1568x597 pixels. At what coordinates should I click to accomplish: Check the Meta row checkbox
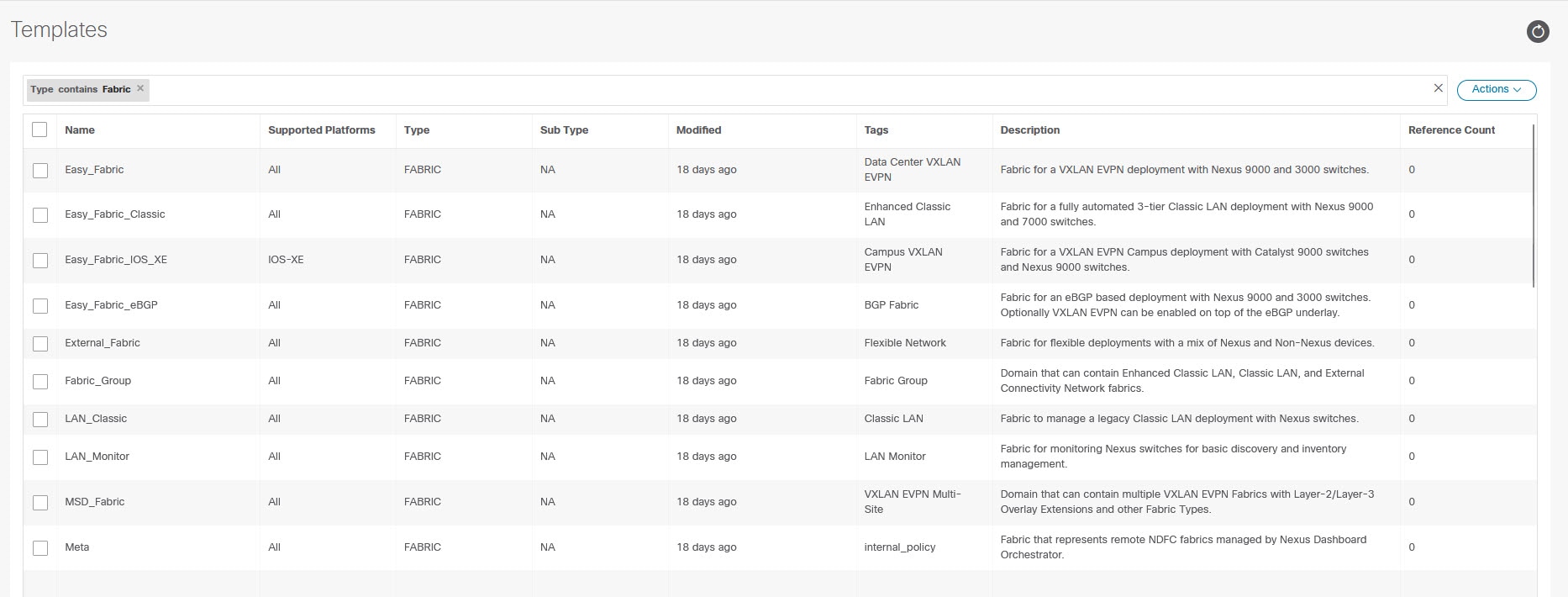(x=40, y=547)
